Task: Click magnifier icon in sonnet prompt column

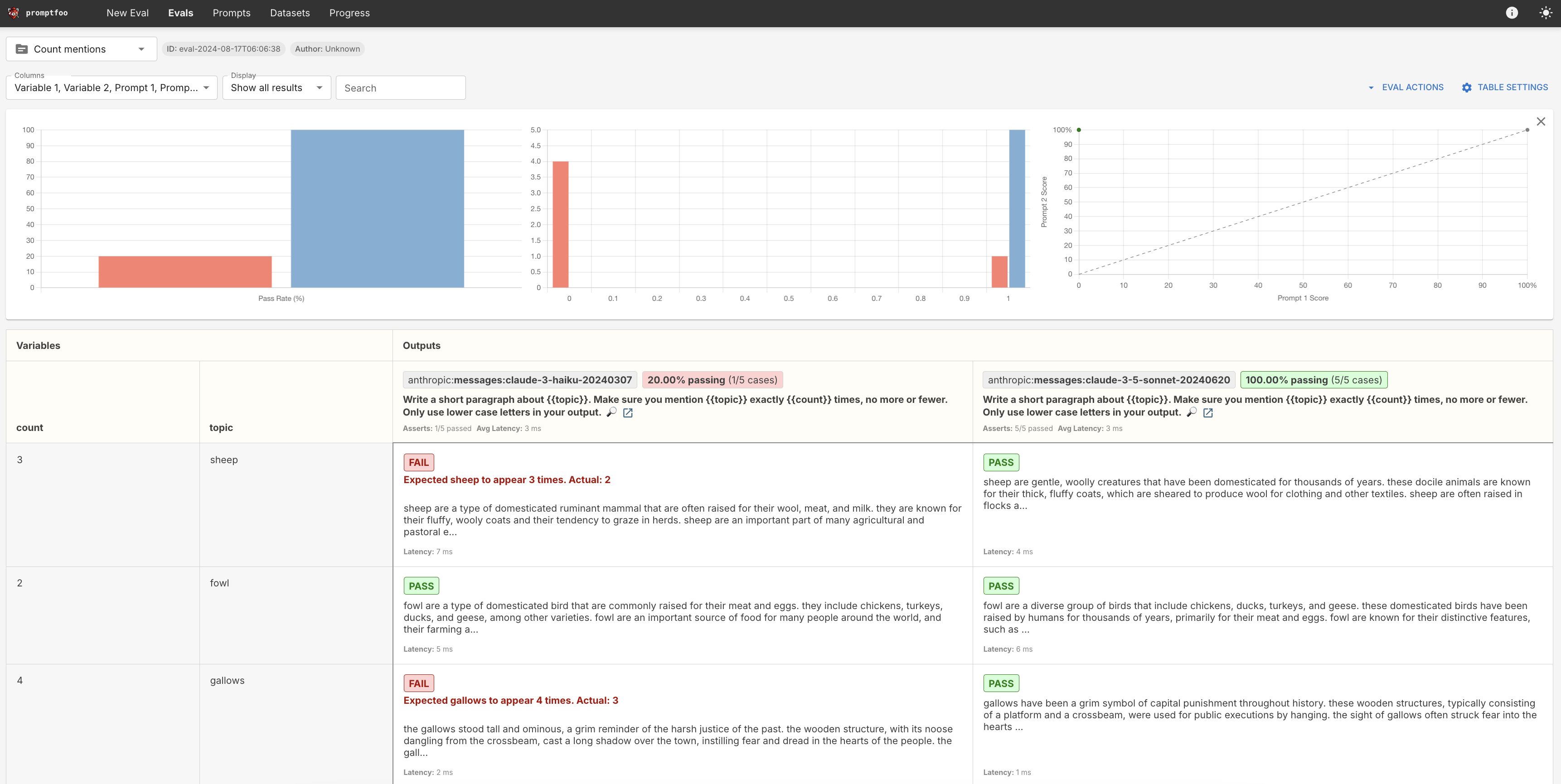Action: 1191,412
